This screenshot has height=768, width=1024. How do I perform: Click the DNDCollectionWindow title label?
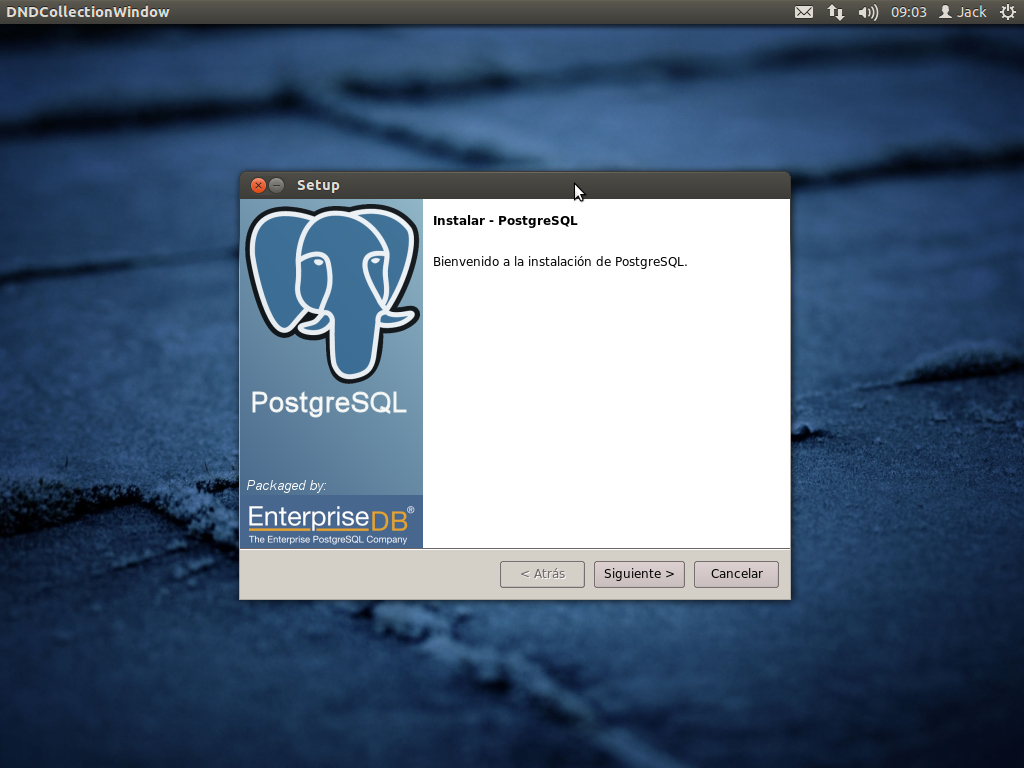(x=87, y=12)
